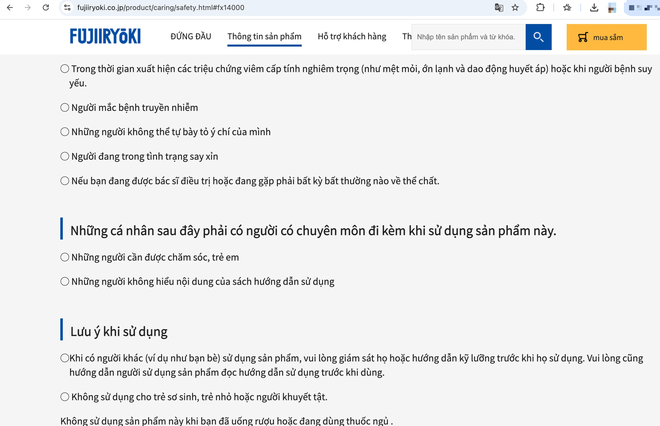Click the browser forward arrow

(x=28, y=8)
